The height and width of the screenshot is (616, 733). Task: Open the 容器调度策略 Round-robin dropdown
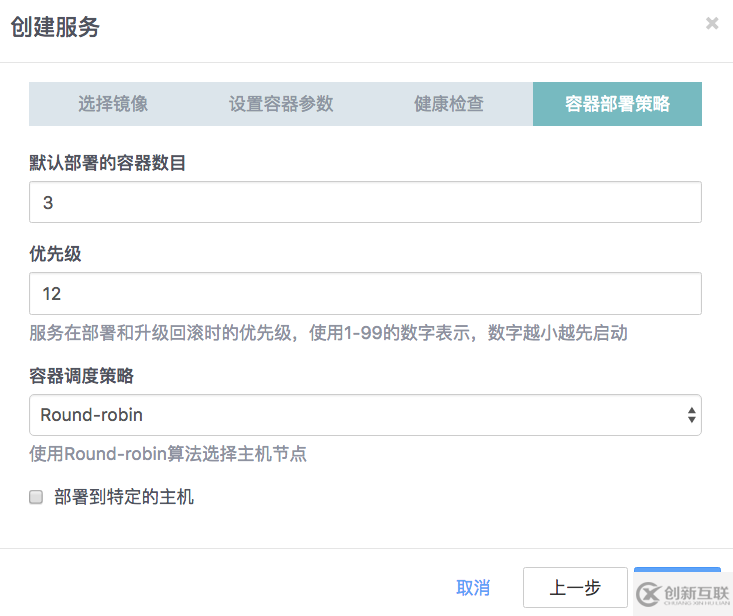tap(365, 415)
